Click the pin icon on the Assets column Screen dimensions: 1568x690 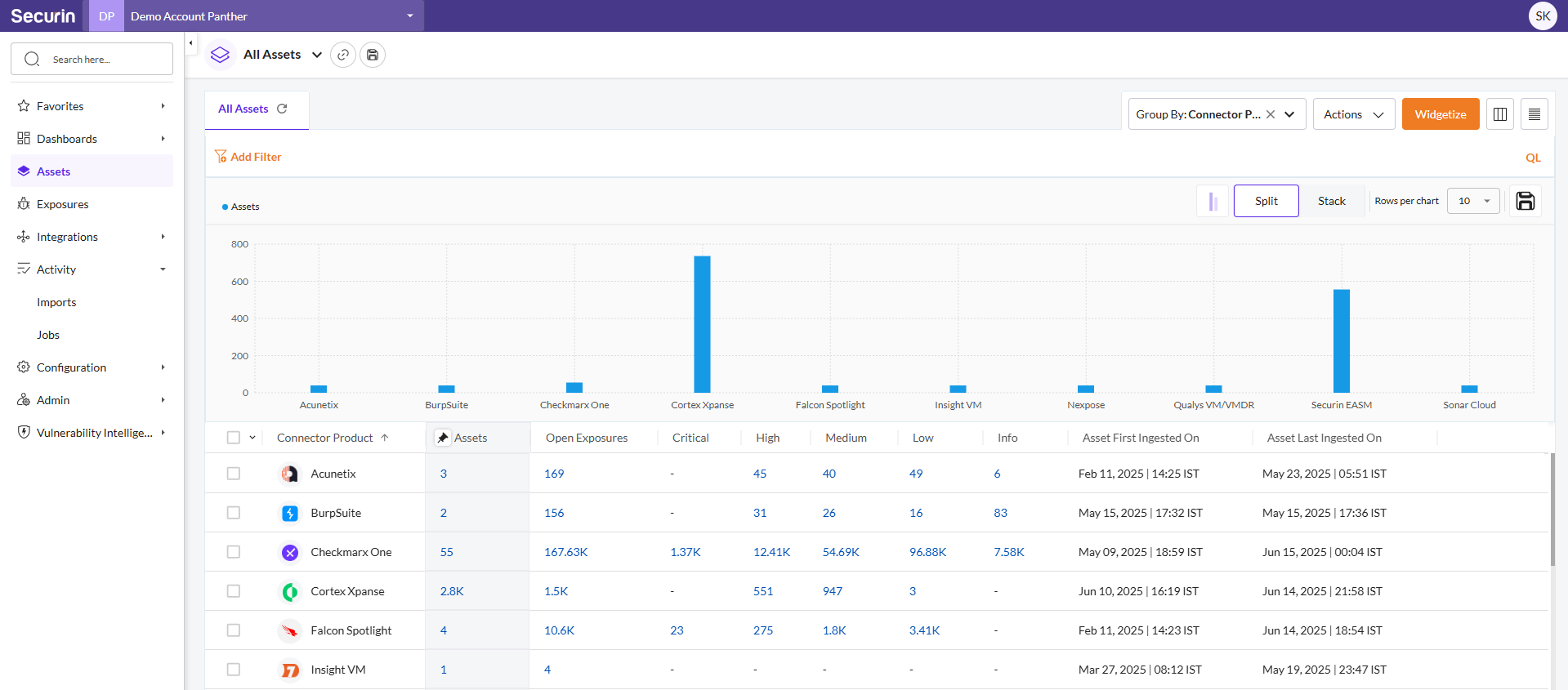click(442, 438)
